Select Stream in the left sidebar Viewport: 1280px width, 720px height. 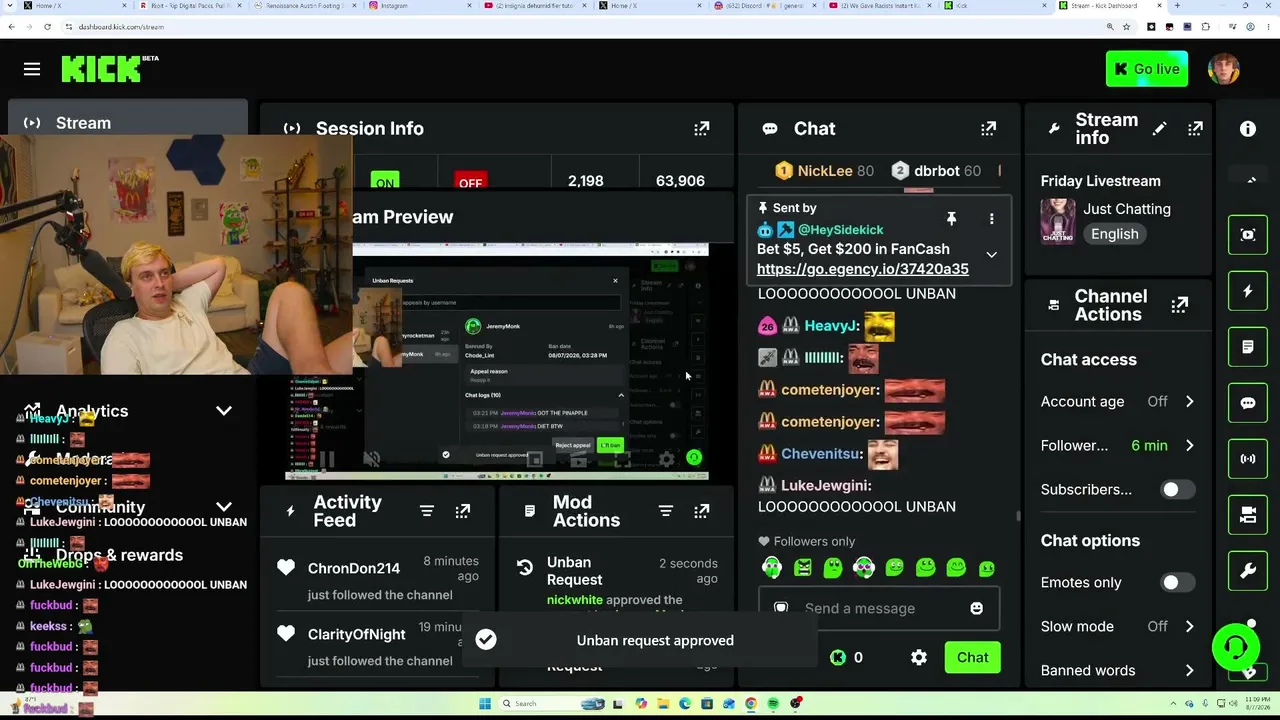tap(128, 122)
